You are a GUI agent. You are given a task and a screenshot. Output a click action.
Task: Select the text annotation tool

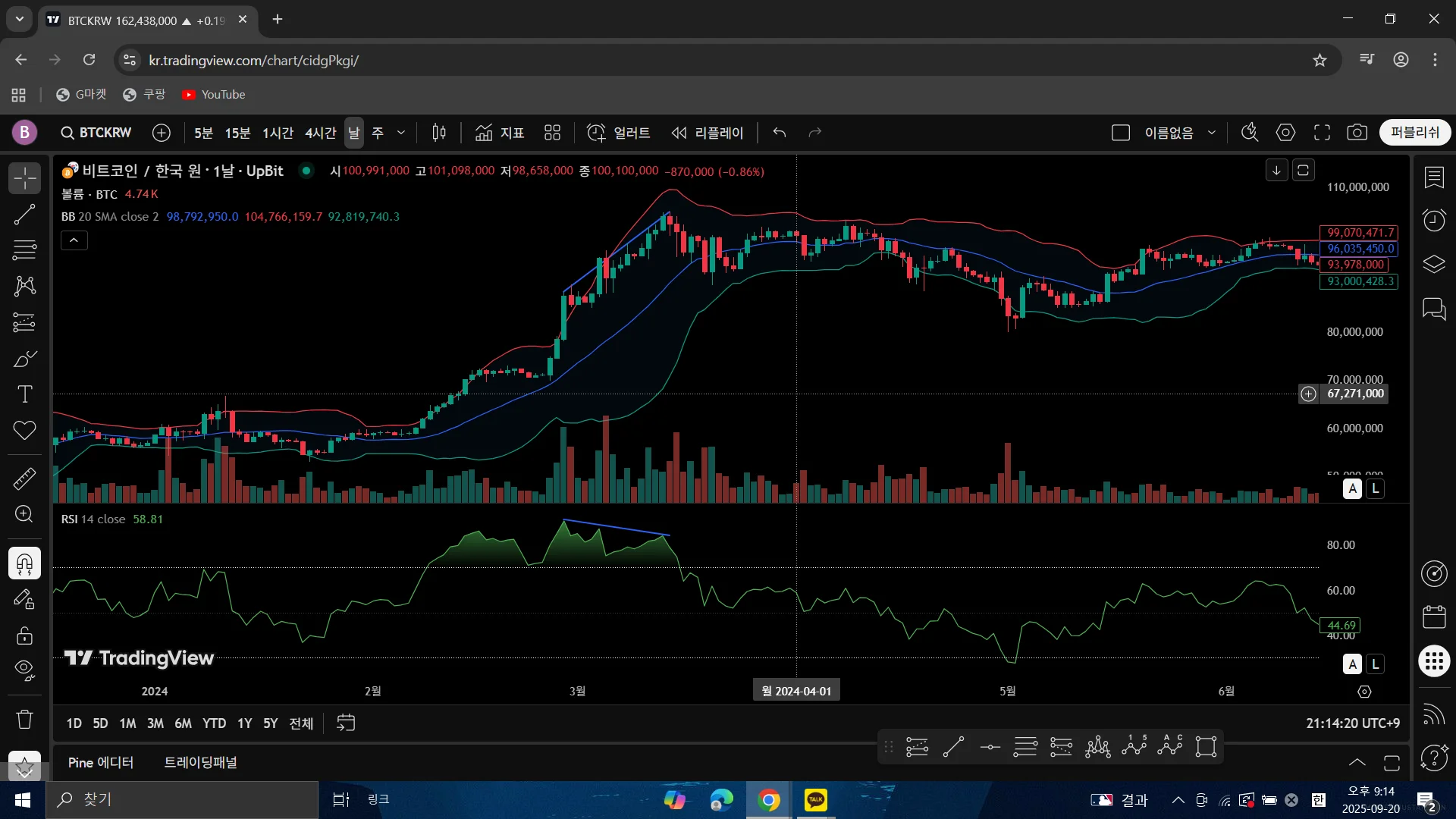[x=24, y=394]
